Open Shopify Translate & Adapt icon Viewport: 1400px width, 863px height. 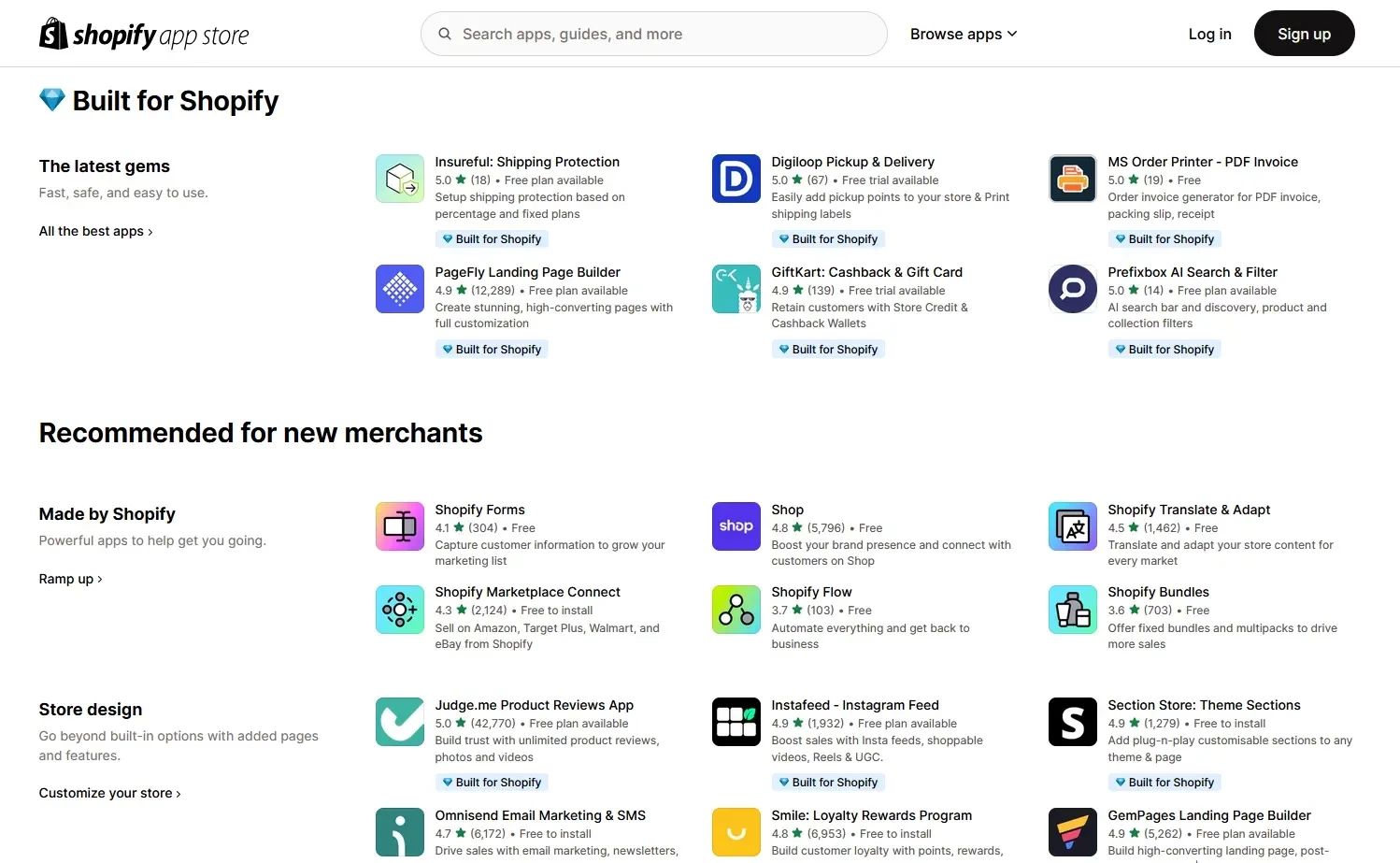click(x=1073, y=526)
